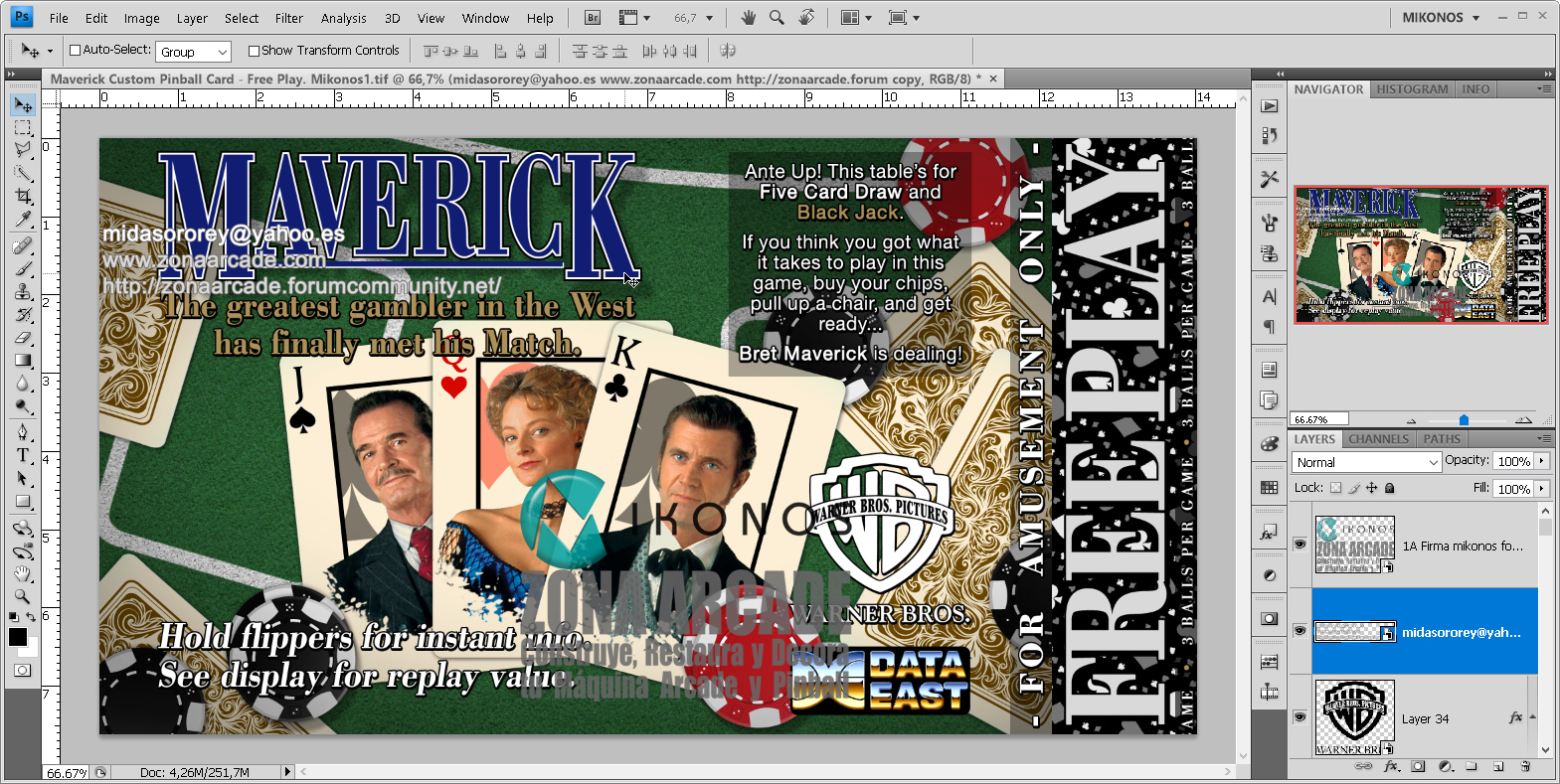
Task: Hide the midasororey@yah layer
Action: coord(1300,631)
